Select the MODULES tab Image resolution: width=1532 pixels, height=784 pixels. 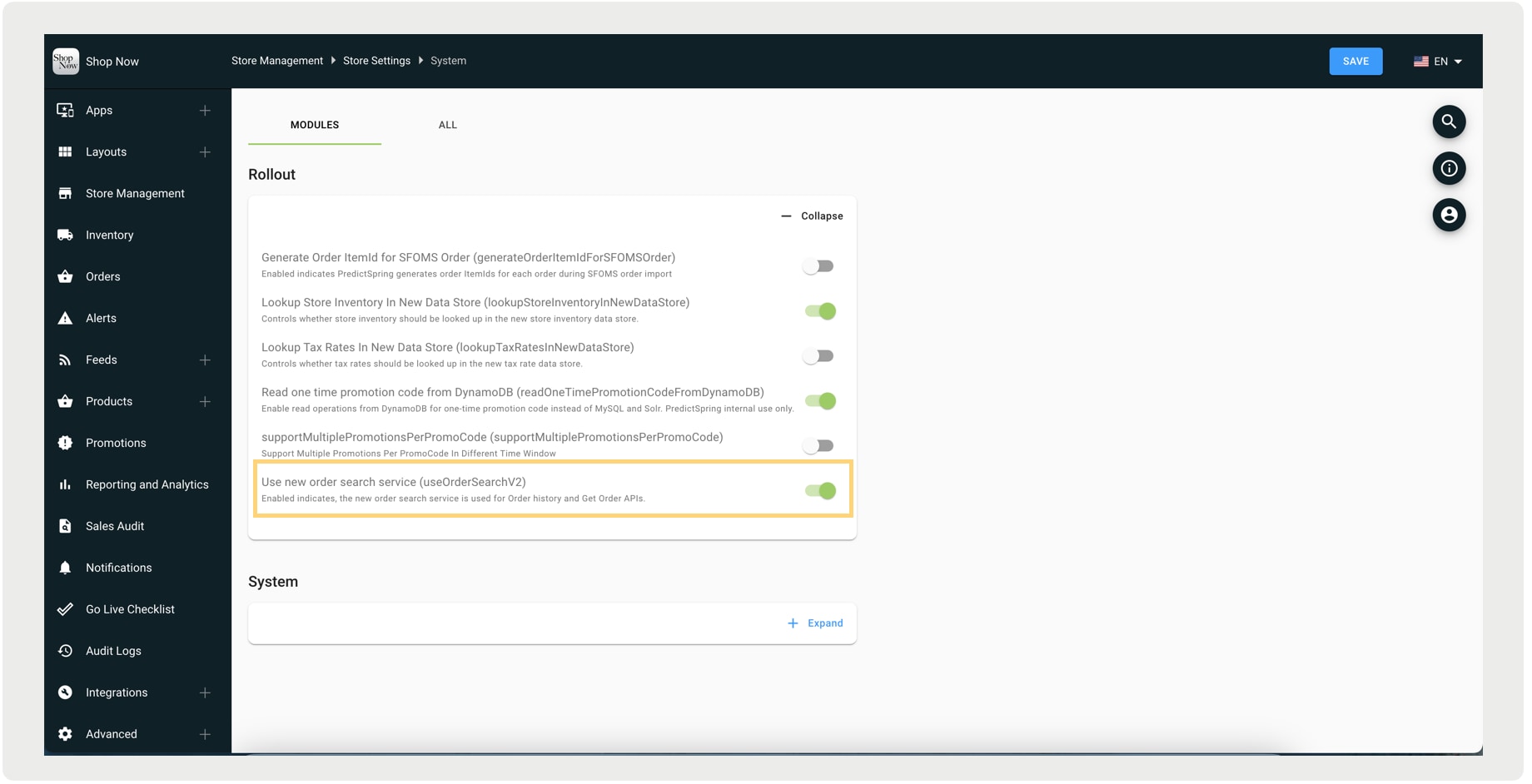(314, 125)
